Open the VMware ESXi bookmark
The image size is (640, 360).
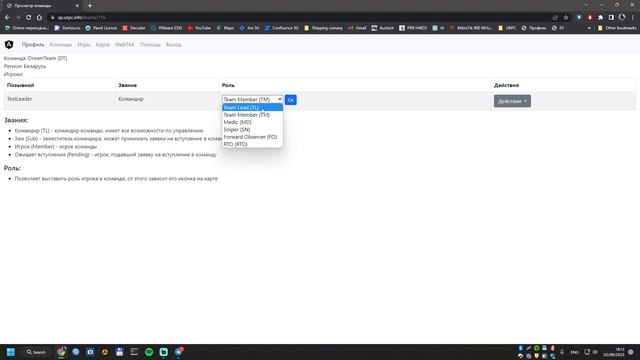click(x=167, y=28)
